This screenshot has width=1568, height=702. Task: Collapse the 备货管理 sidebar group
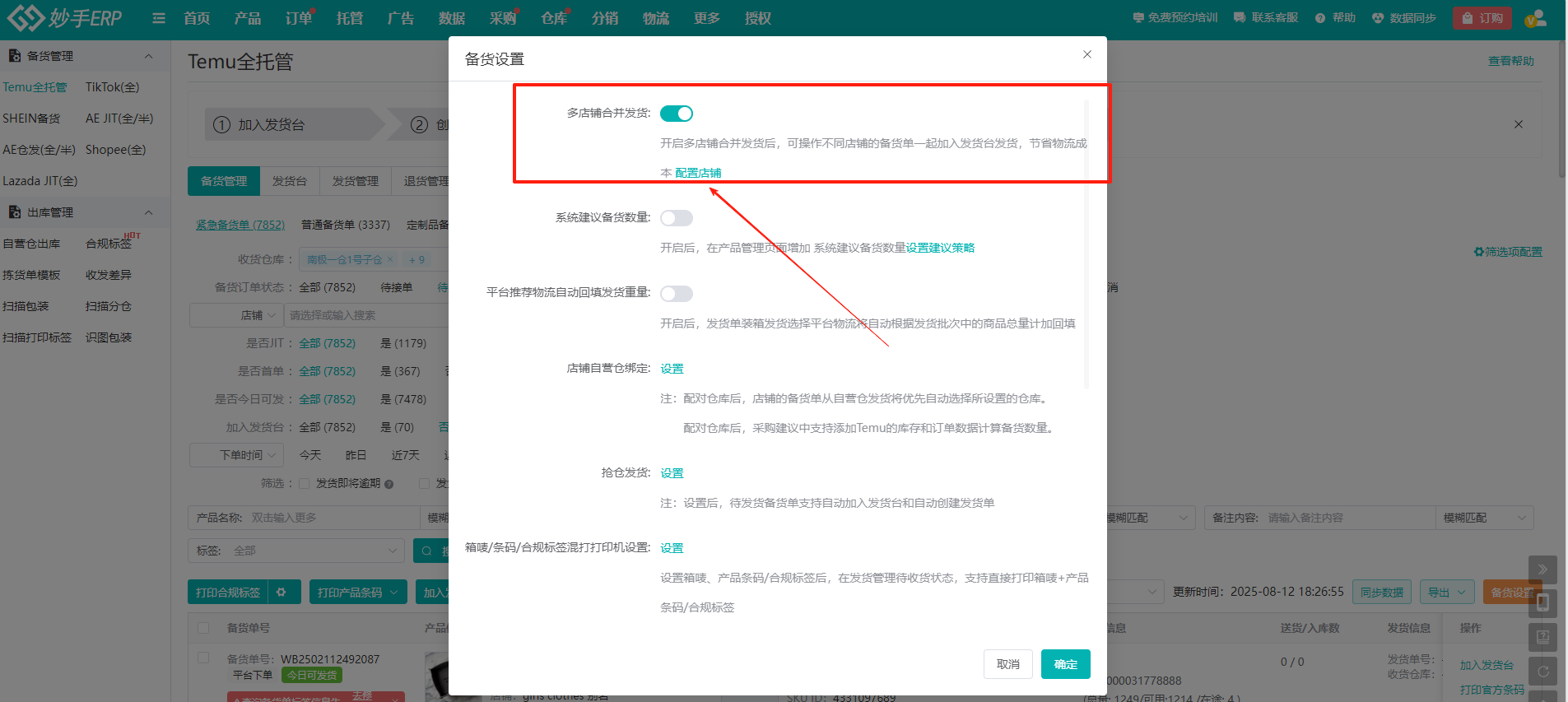(x=149, y=56)
